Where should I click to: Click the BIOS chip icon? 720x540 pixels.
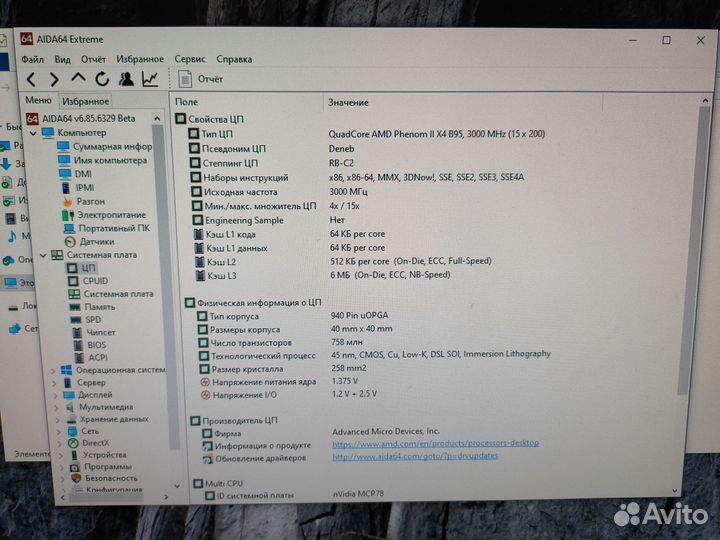tap(79, 345)
